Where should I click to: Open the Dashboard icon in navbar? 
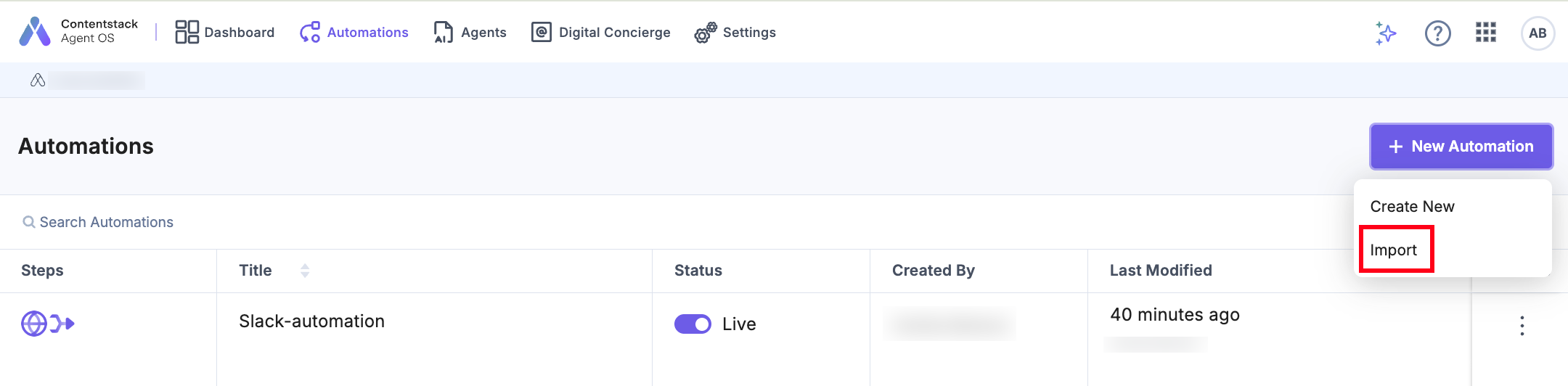[x=187, y=32]
